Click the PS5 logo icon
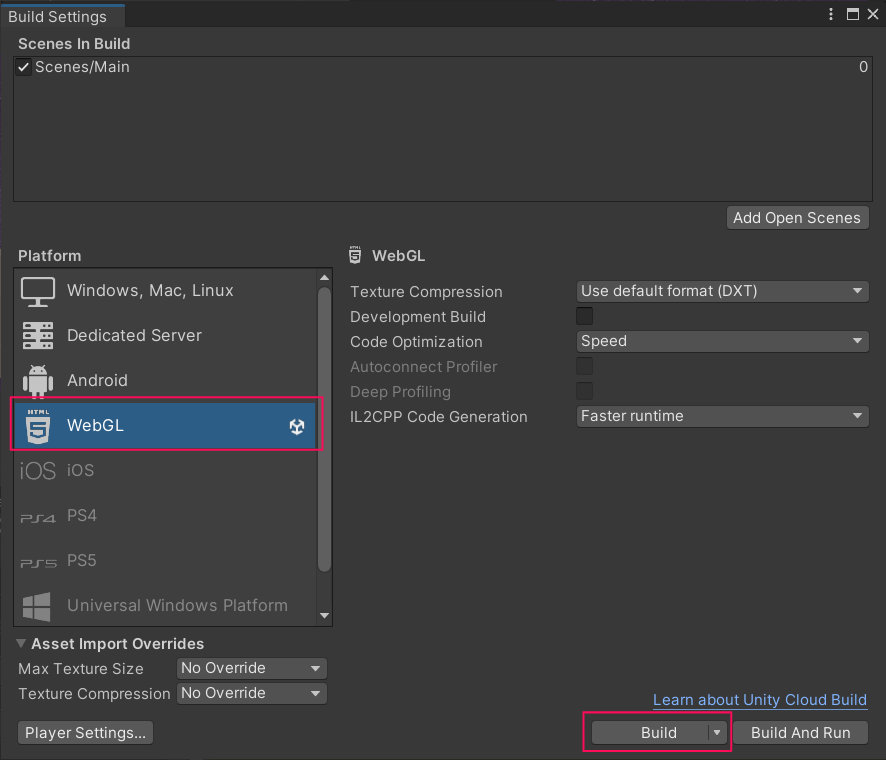The height and width of the screenshot is (760, 886). (38, 563)
